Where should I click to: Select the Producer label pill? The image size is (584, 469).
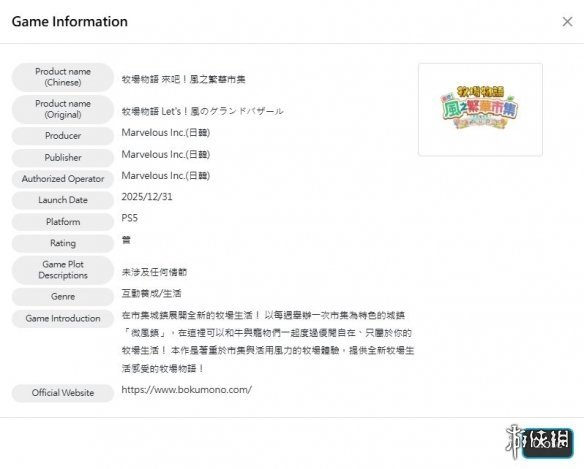click(63, 136)
